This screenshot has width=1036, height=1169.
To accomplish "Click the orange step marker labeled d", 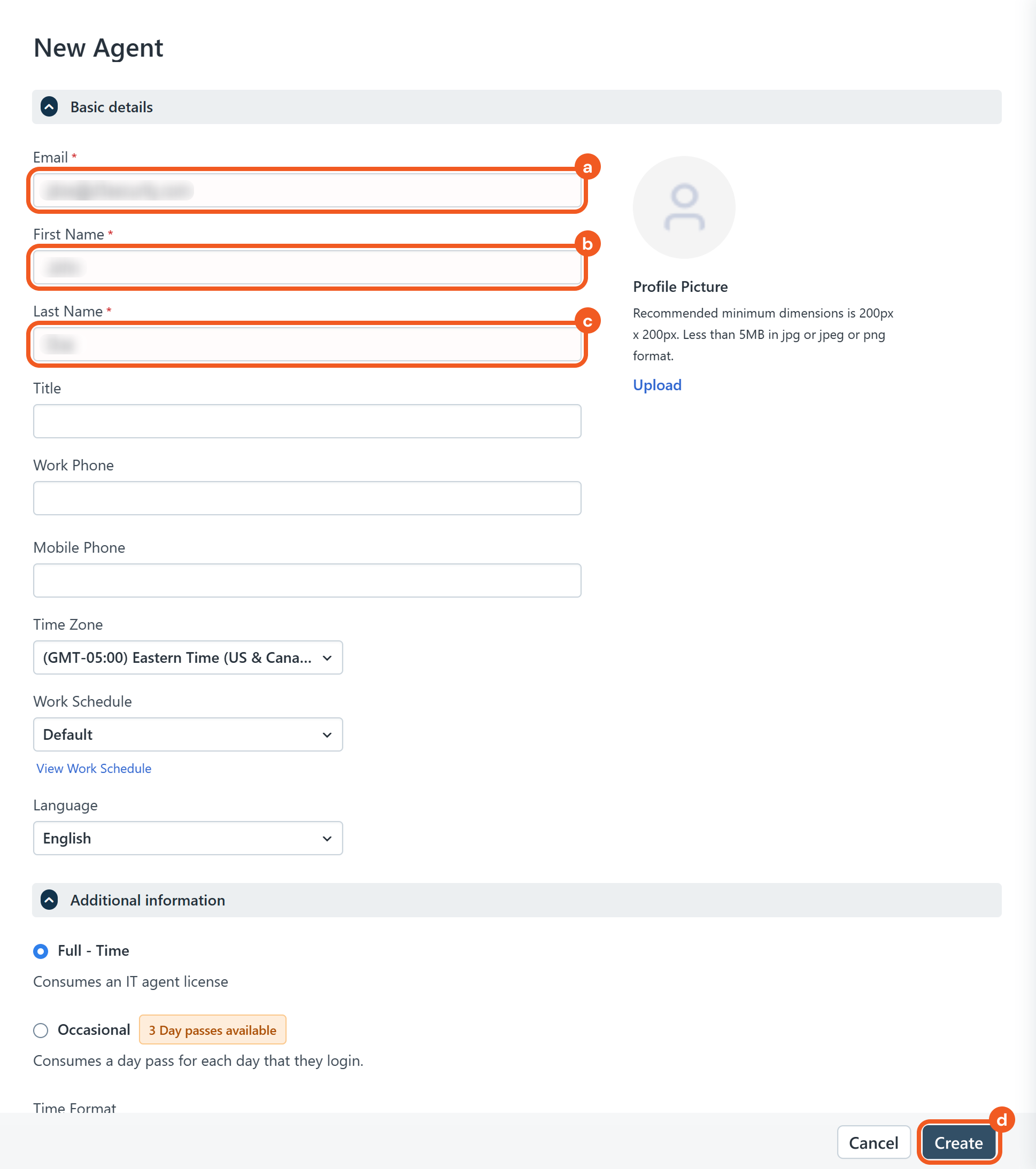I will pos(1002,1120).
